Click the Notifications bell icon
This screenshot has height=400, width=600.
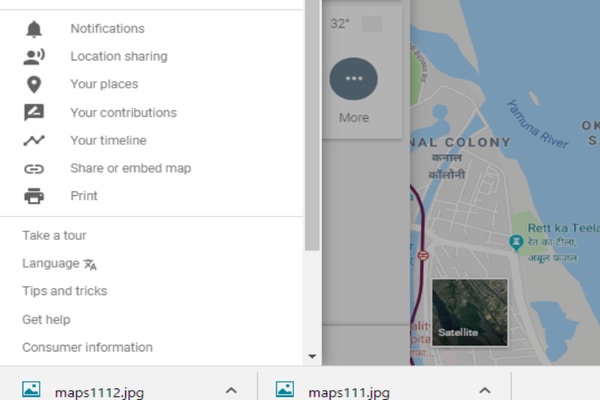click(34, 29)
